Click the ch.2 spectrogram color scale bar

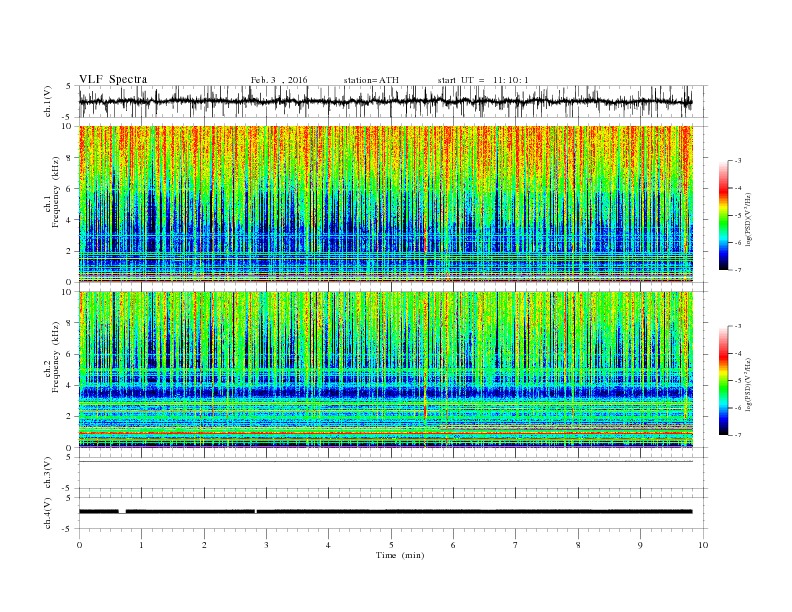723,381
